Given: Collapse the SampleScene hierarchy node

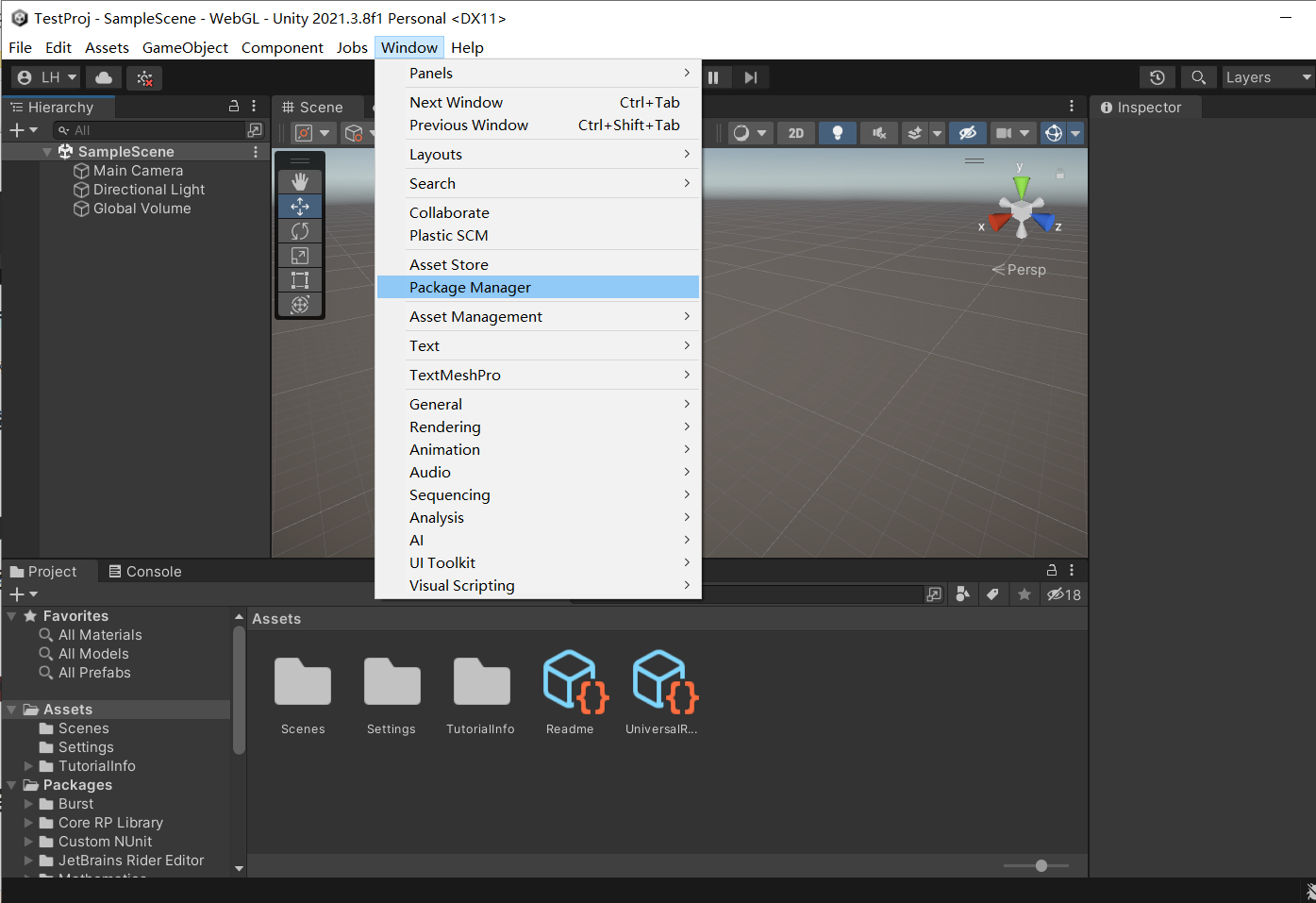Looking at the screenshot, I should pos(47,152).
